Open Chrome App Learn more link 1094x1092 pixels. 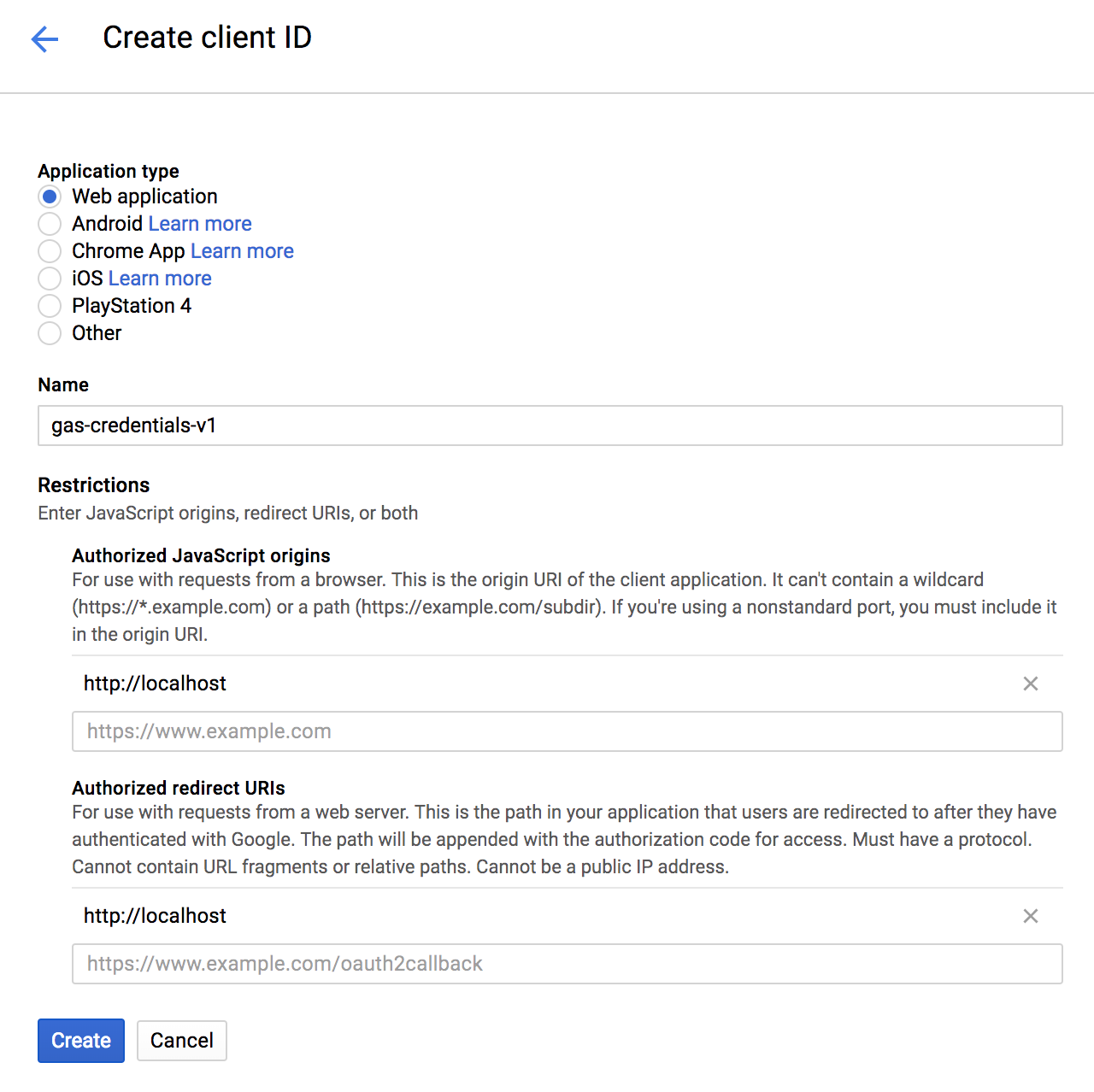click(x=242, y=251)
